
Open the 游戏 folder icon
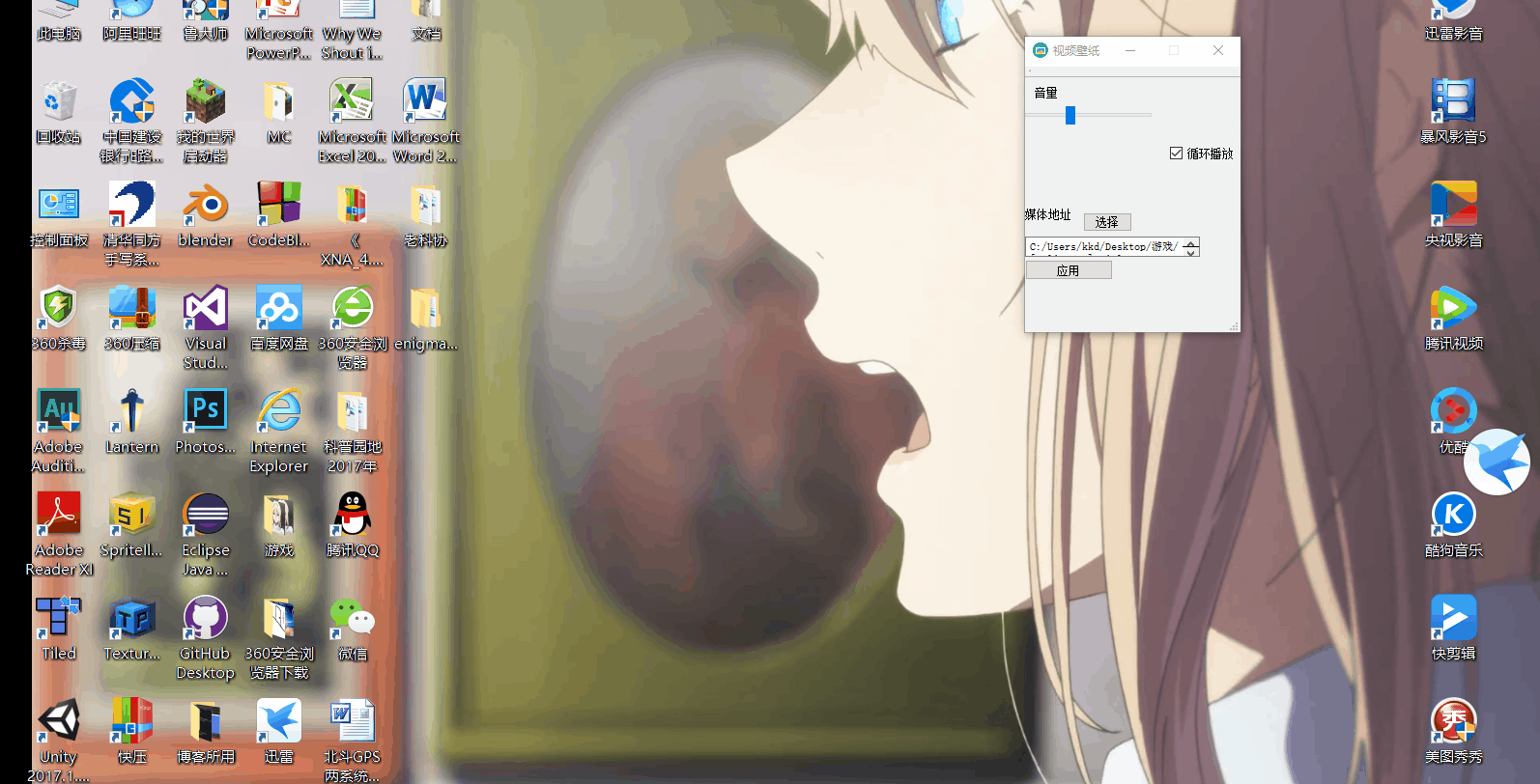pos(279,514)
